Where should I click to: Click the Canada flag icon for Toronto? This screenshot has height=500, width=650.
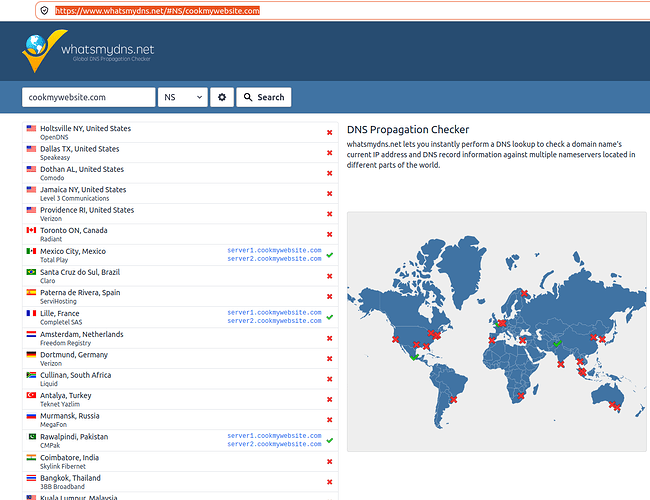(31, 230)
